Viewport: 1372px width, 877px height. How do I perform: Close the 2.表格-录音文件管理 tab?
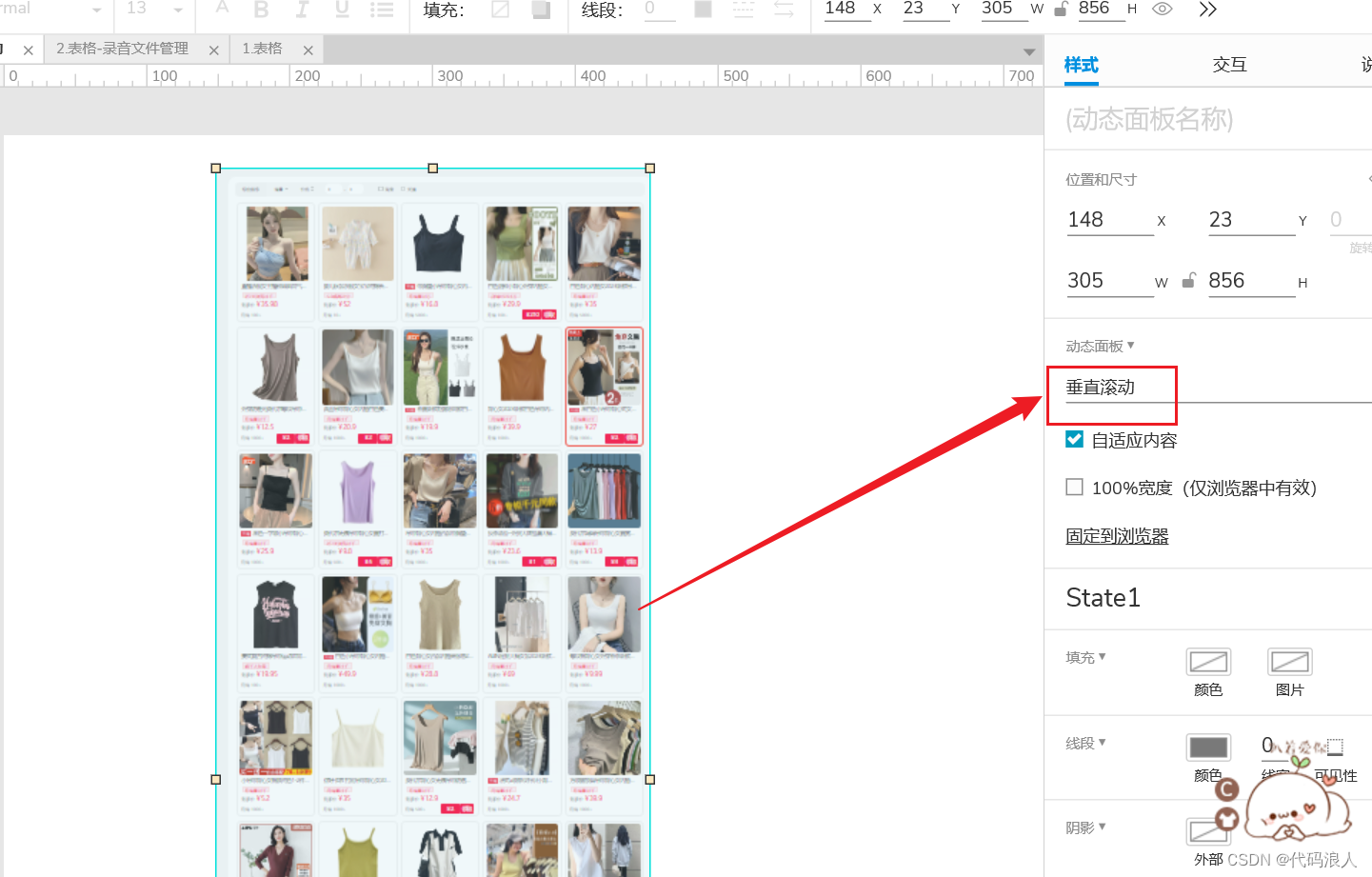[x=213, y=50]
